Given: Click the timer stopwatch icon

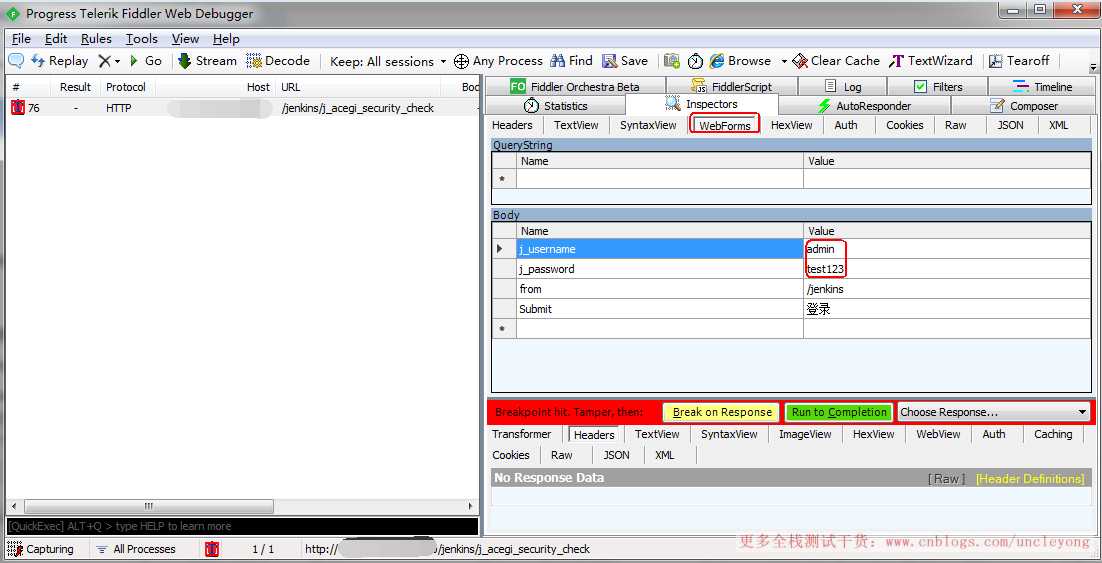Looking at the screenshot, I should [695, 62].
